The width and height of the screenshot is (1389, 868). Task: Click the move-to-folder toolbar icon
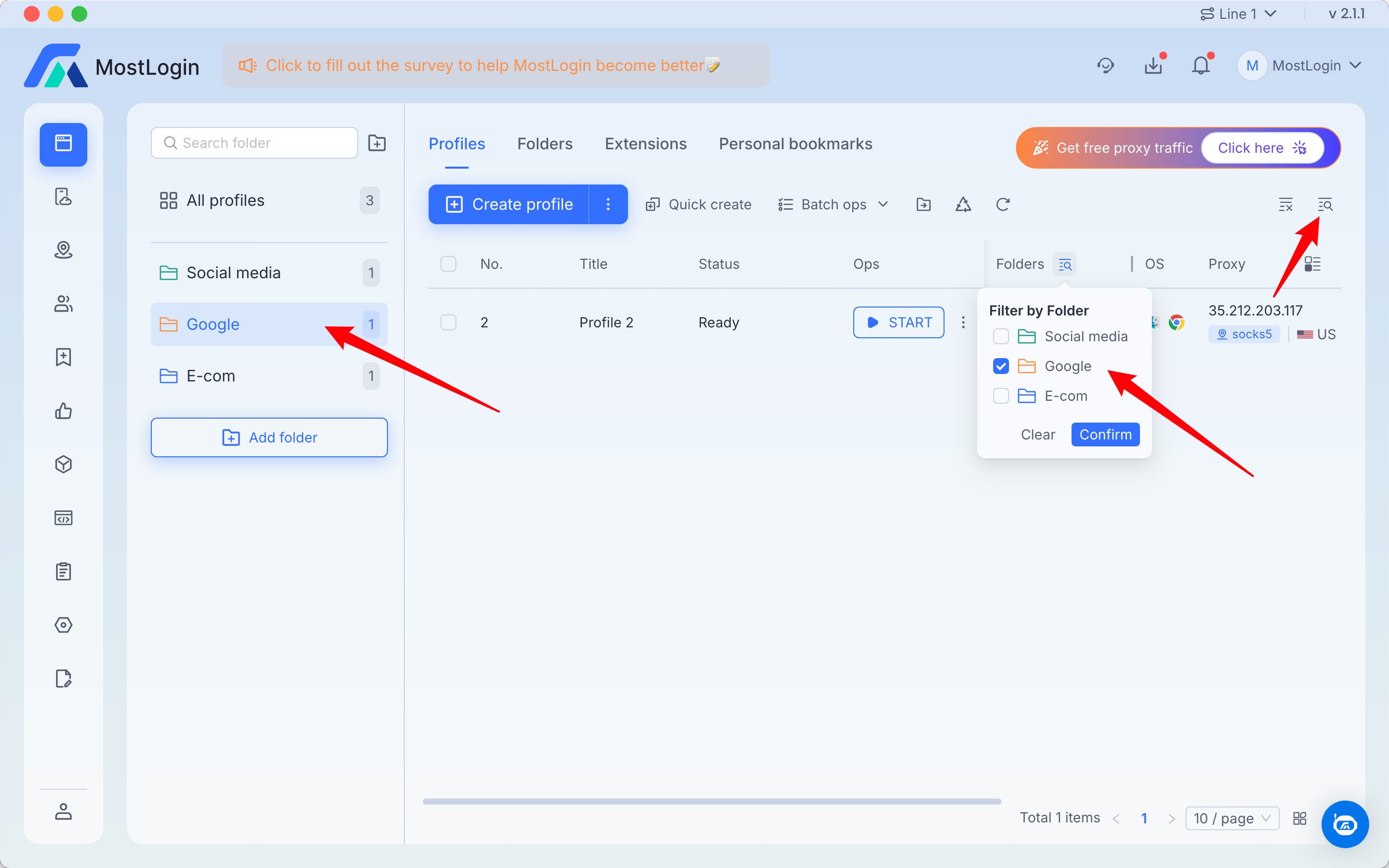pyautogui.click(x=924, y=204)
